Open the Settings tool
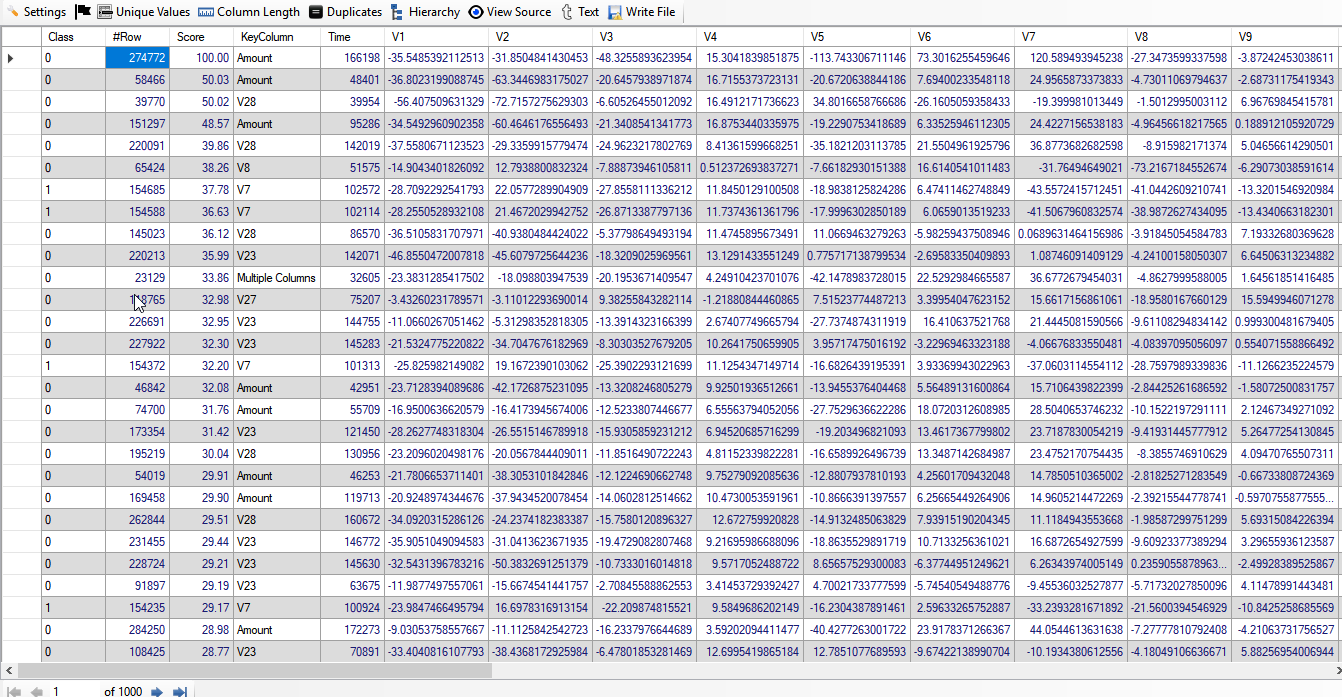This screenshot has width=1342, height=697. [x=36, y=12]
